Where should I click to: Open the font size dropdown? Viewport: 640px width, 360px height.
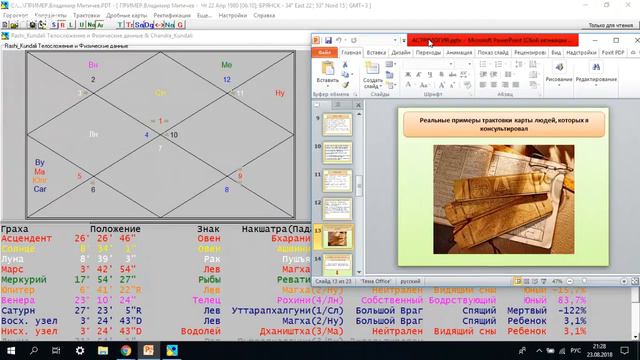(x=469, y=64)
